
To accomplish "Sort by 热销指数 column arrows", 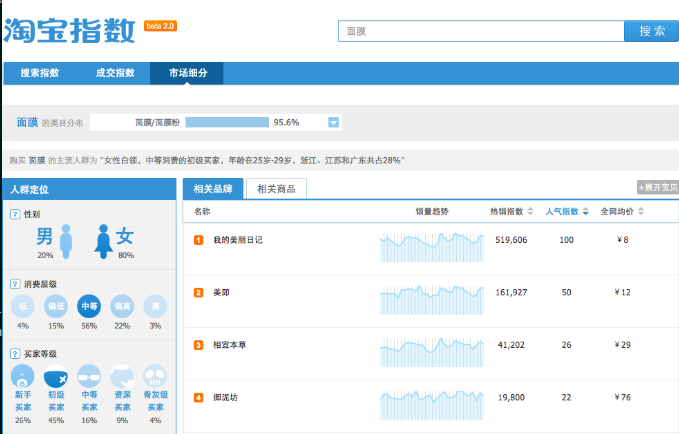I will tap(530, 211).
